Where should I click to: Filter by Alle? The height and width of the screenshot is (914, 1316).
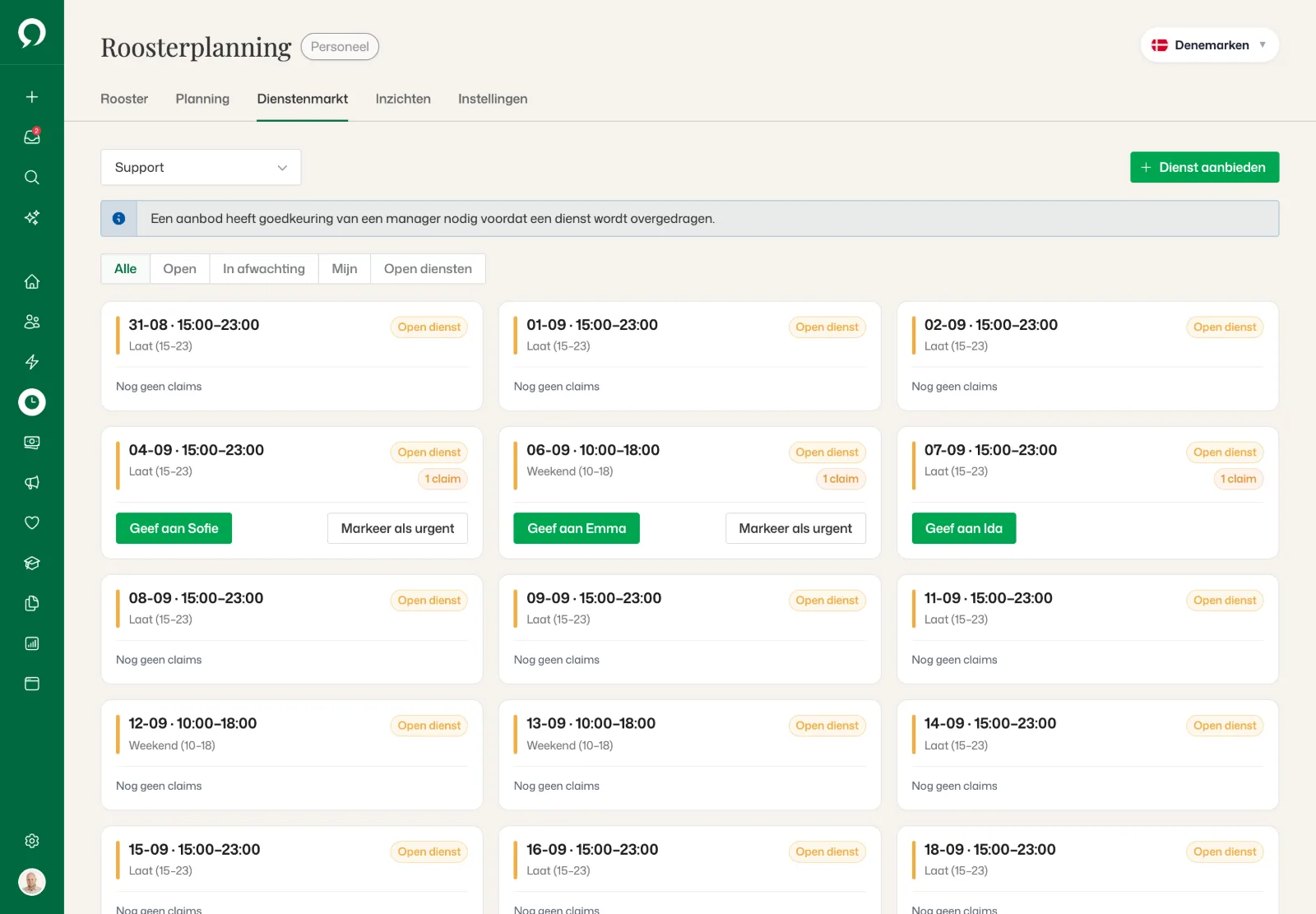pyautogui.click(x=125, y=269)
